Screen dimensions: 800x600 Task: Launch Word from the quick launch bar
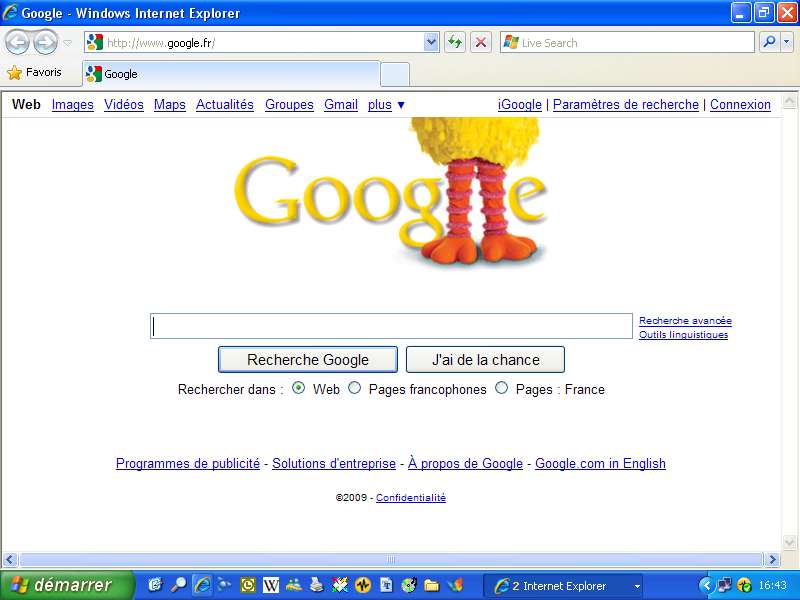[x=270, y=585]
